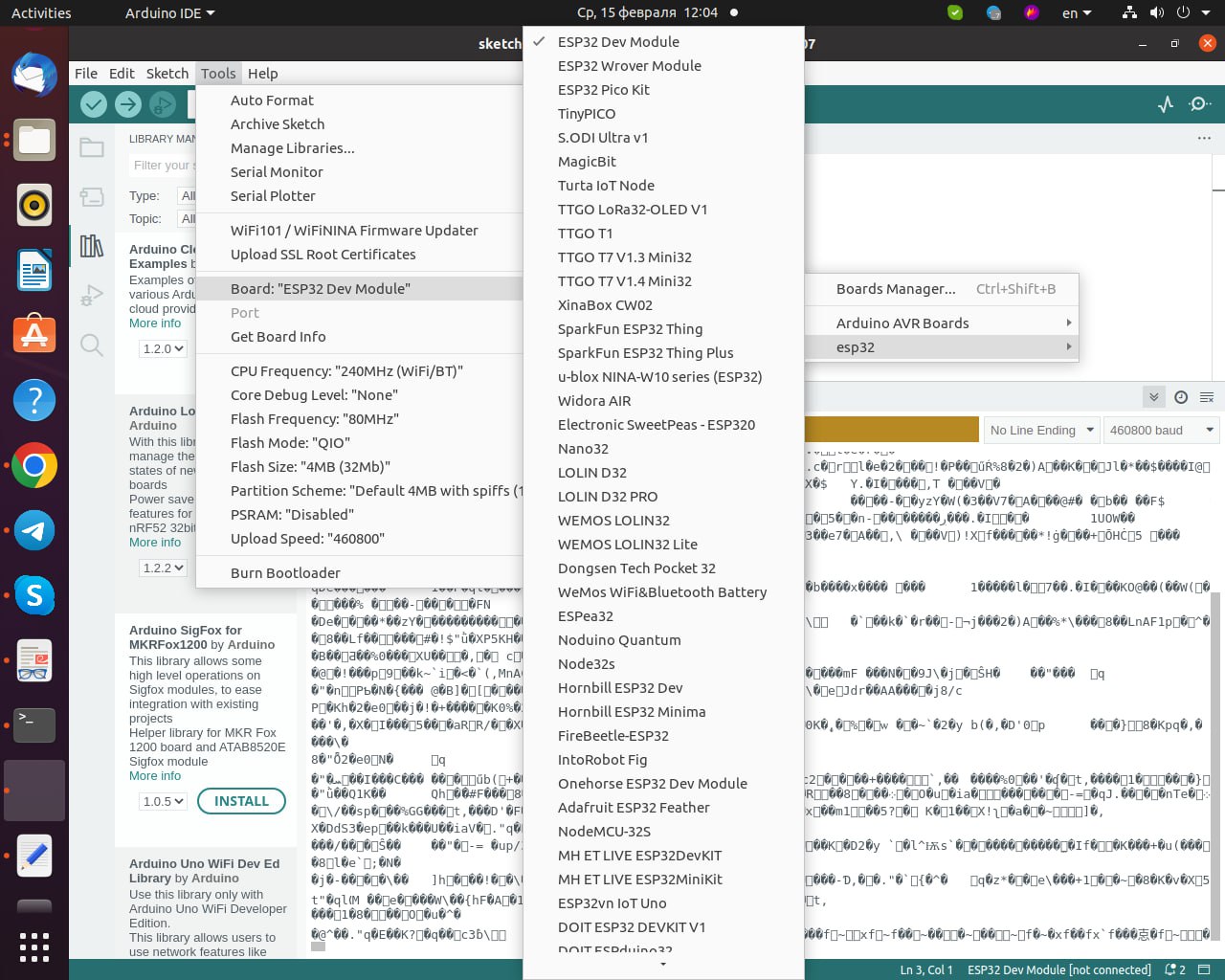
Task: Choose ESP32 Wrover Module board
Action: 663,66
